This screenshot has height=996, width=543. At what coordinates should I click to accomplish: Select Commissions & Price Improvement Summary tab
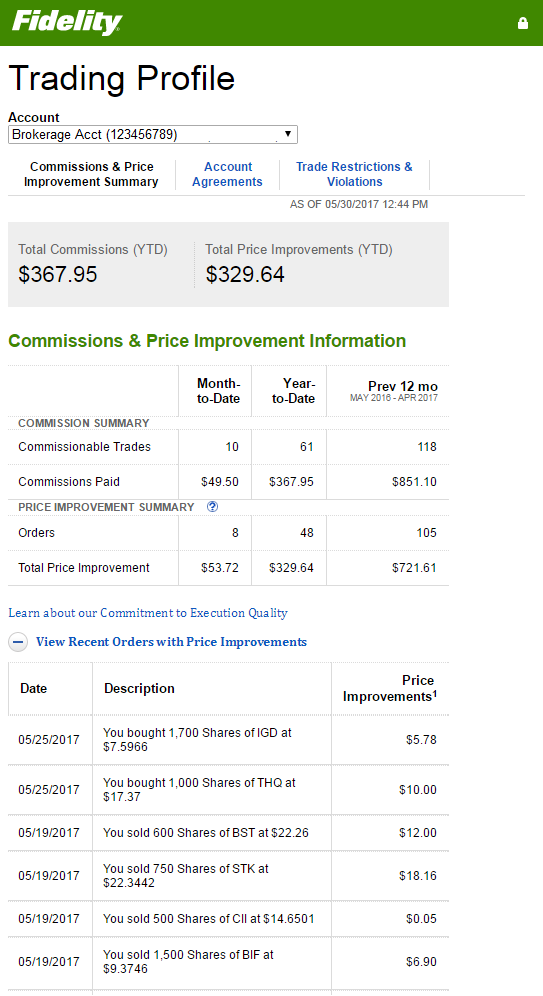[x=91, y=174]
